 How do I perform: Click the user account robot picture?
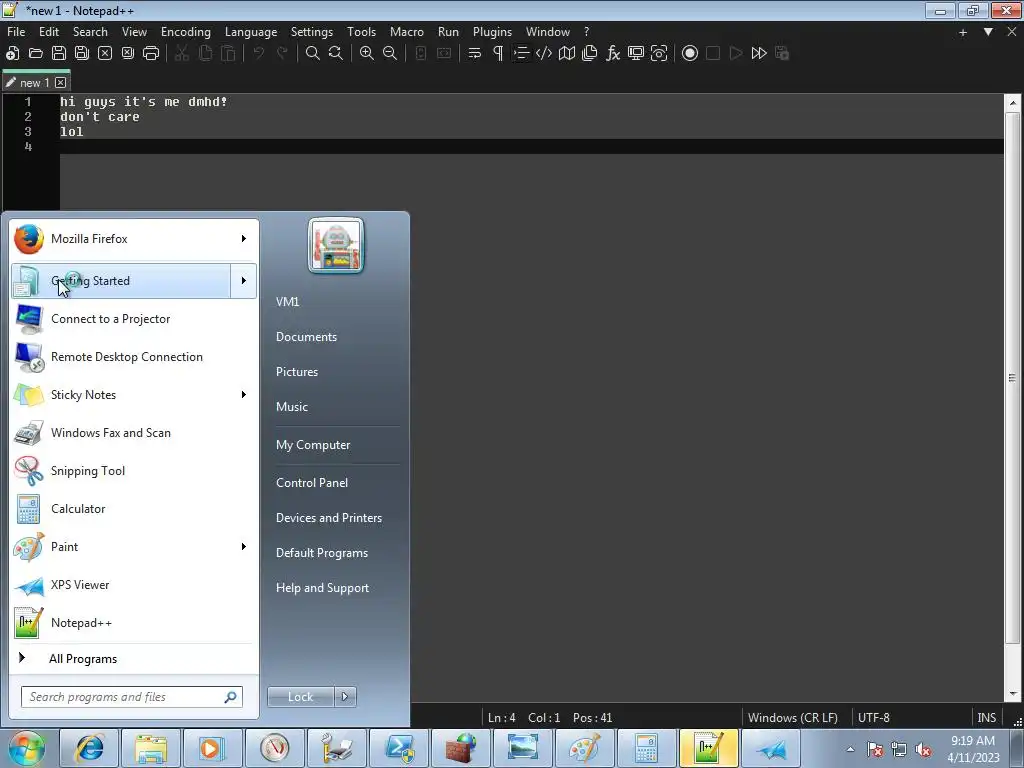(336, 246)
